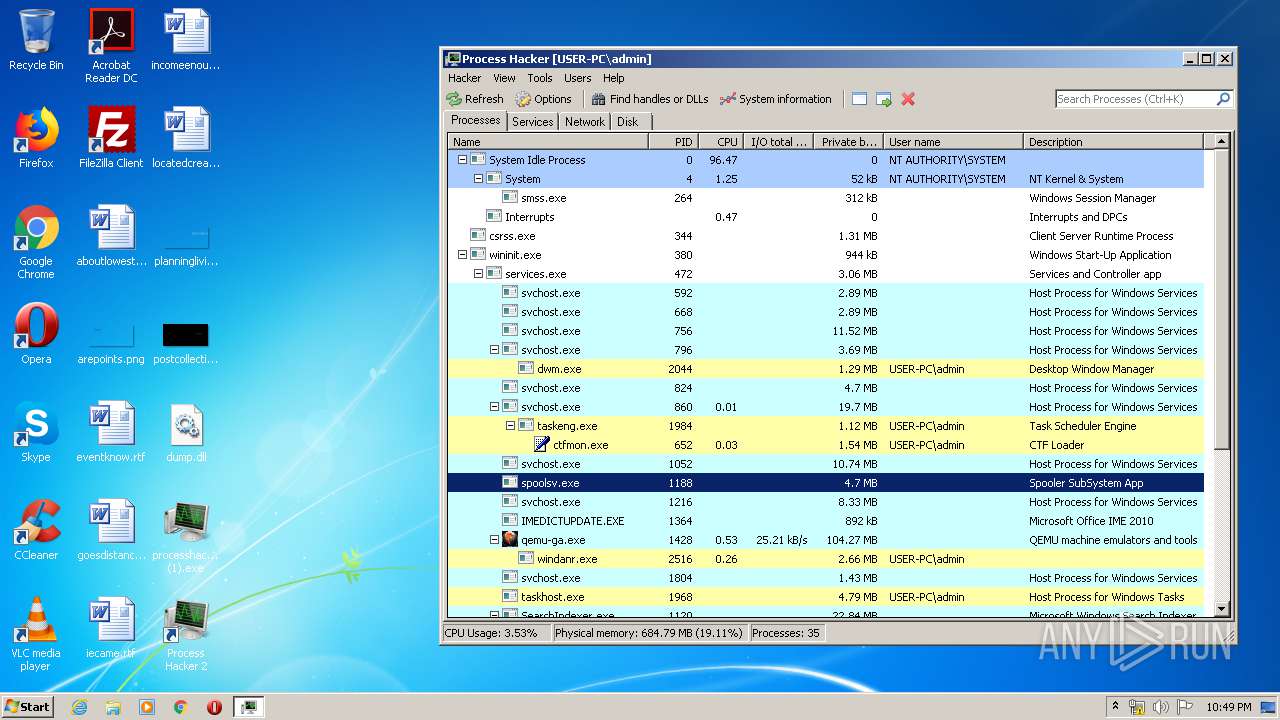Switch to the Services tab
Viewport: 1280px width, 720px height.
[532, 122]
